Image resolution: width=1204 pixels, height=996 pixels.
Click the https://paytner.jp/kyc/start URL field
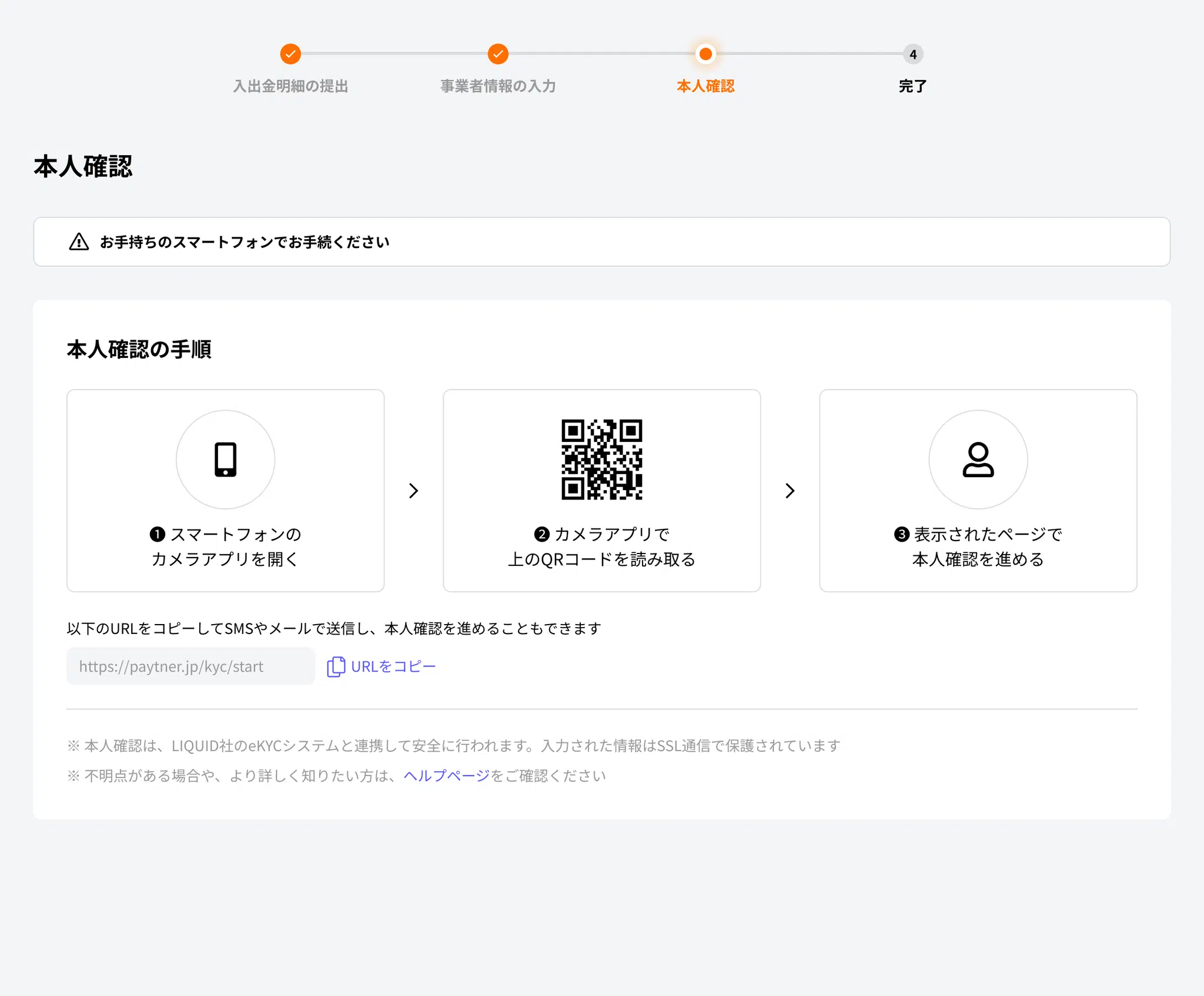click(x=190, y=666)
